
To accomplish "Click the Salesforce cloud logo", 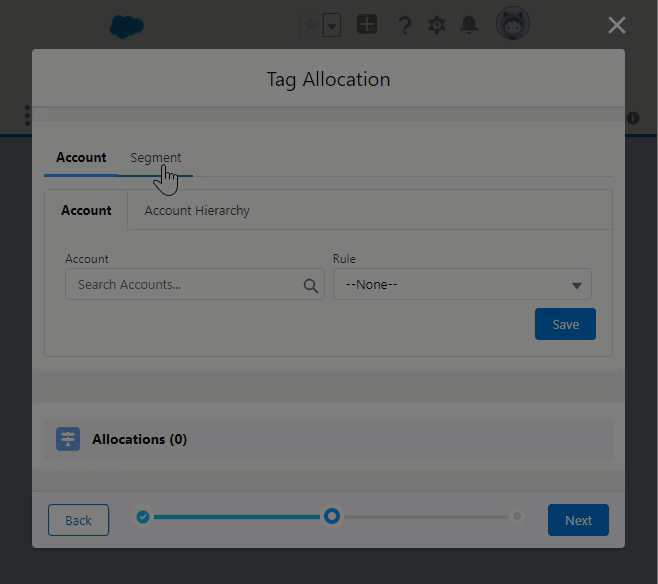I will tap(127, 26).
